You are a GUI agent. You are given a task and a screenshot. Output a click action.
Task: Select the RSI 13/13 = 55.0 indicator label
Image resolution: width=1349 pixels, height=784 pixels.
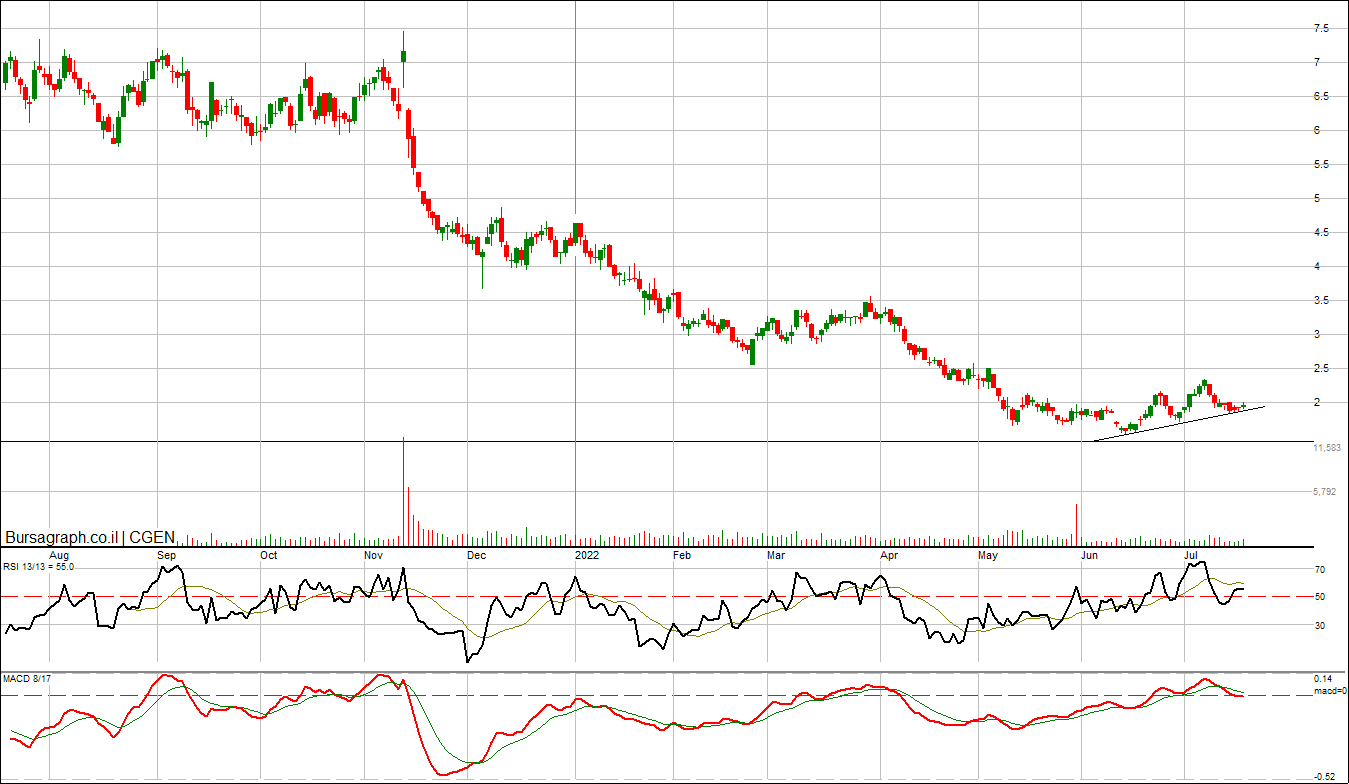click(38, 566)
